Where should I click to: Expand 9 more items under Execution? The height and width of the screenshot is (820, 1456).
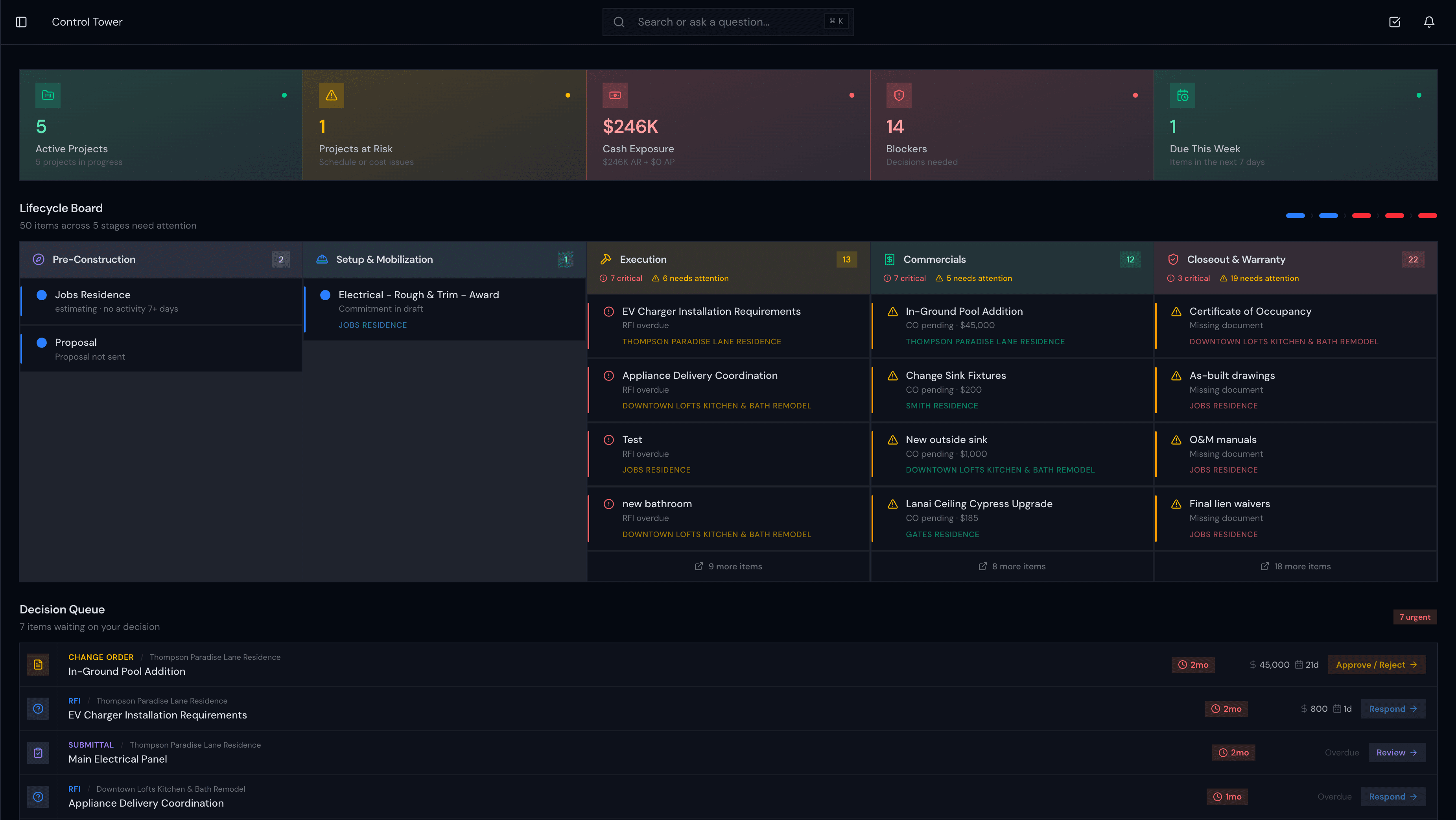pos(728,566)
